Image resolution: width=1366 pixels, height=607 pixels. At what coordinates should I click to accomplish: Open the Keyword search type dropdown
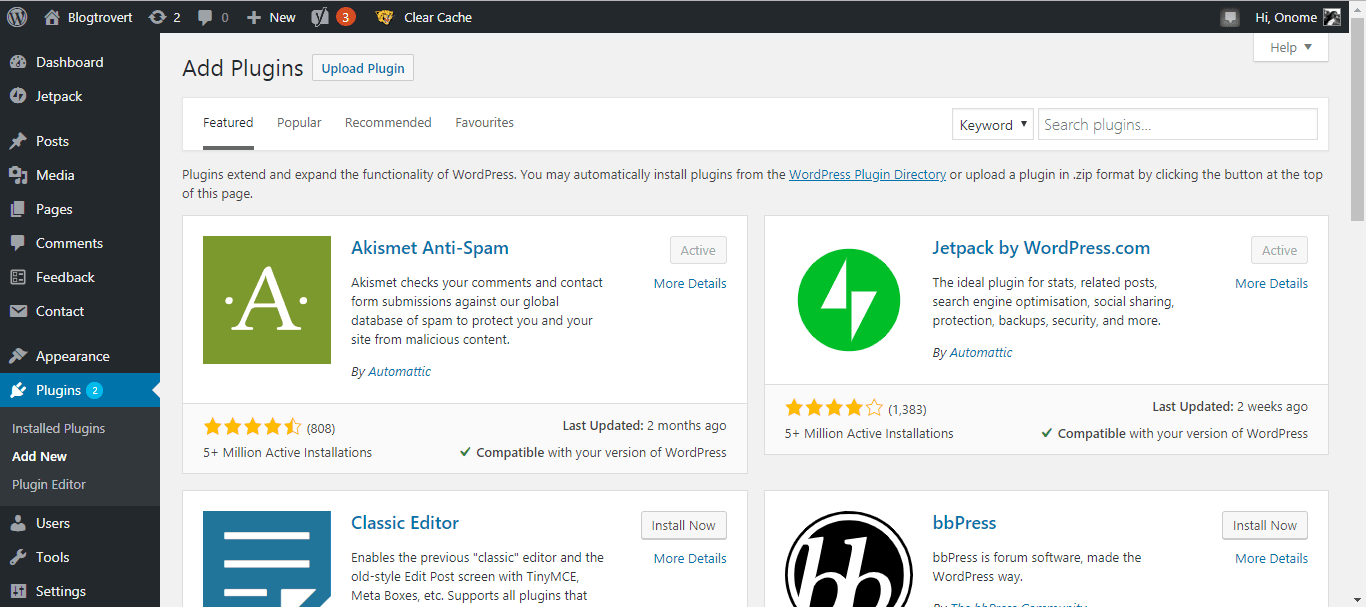tap(993, 125)
